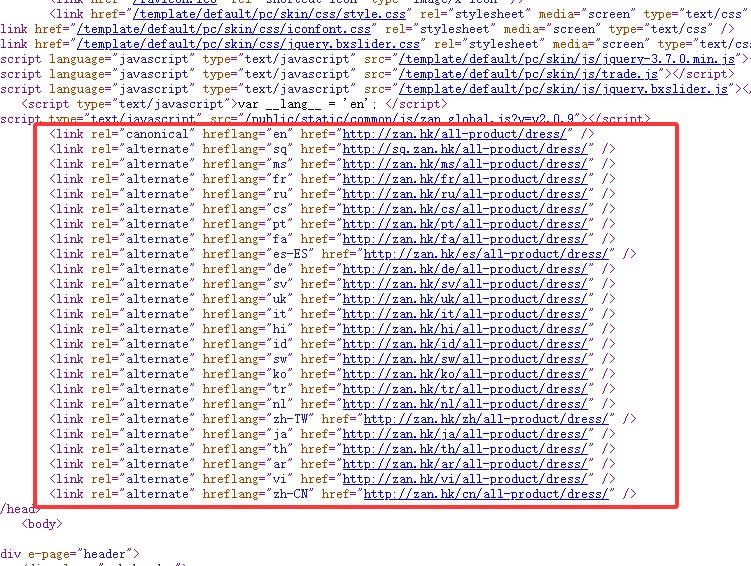Click the hreflang="zh-TW" attribute text
Screen dimensions: 751x566
(x=258, y=419)
